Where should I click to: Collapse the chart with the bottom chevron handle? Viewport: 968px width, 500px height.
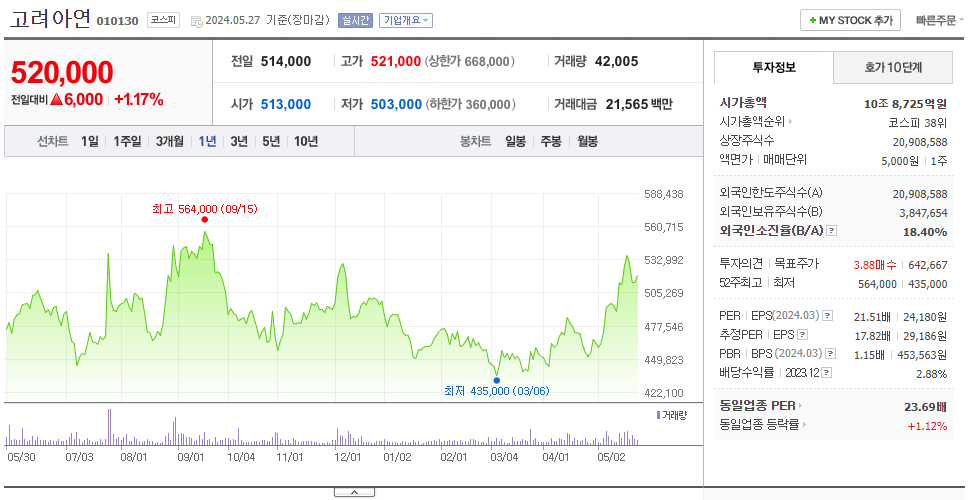pos(354,492)
